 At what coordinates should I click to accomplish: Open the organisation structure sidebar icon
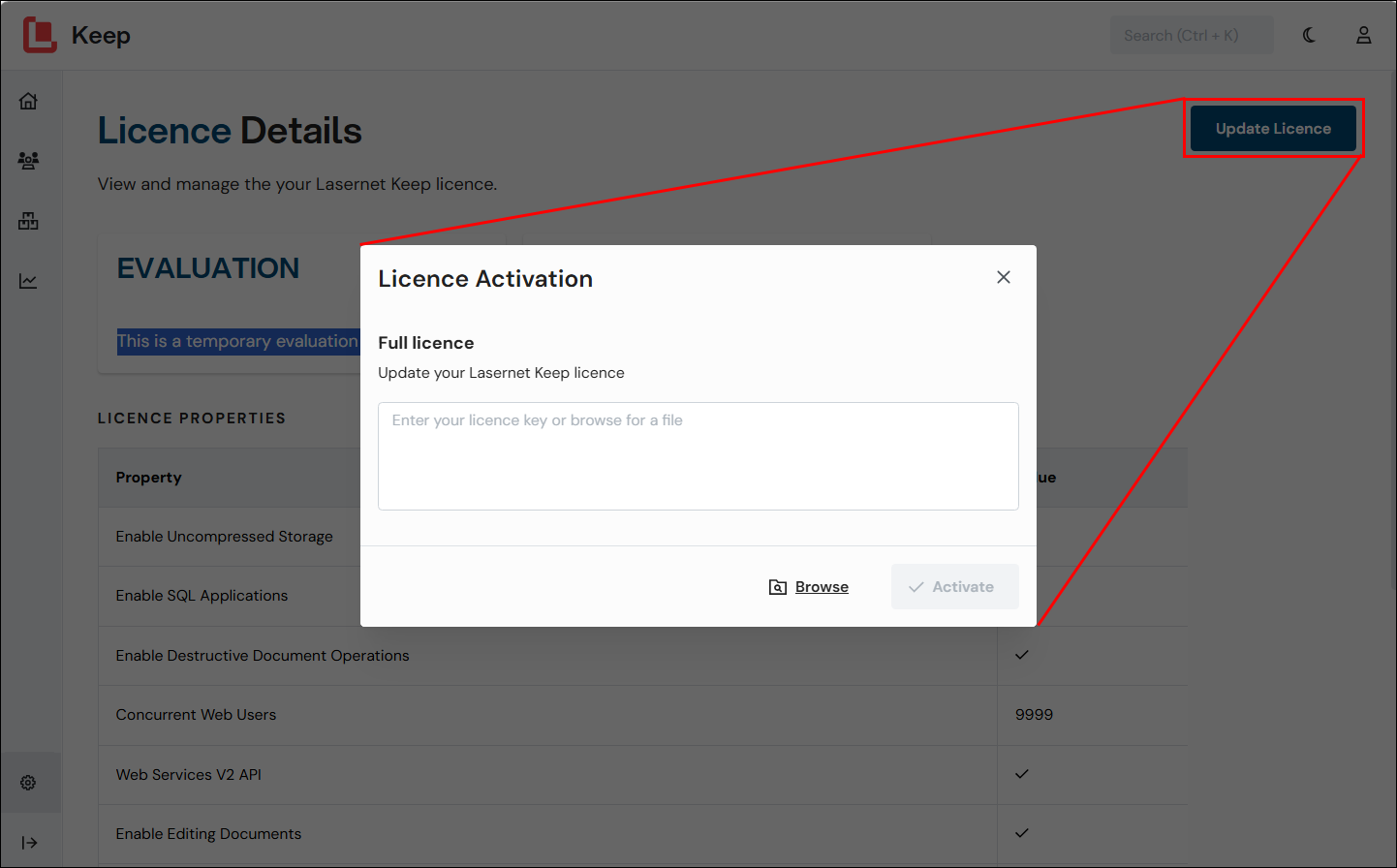(28, 221)
